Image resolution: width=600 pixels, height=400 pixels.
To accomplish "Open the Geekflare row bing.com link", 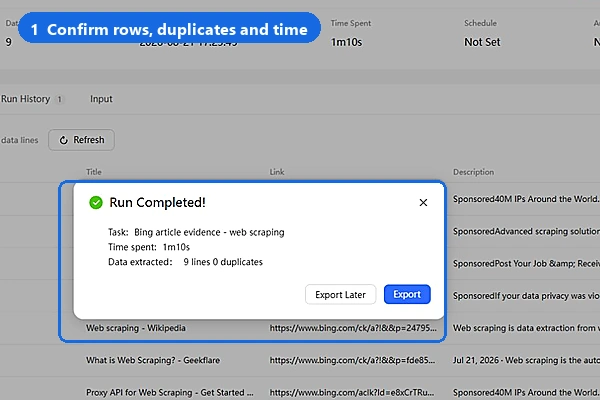I will pyautogui.click(x=352, y=360).
